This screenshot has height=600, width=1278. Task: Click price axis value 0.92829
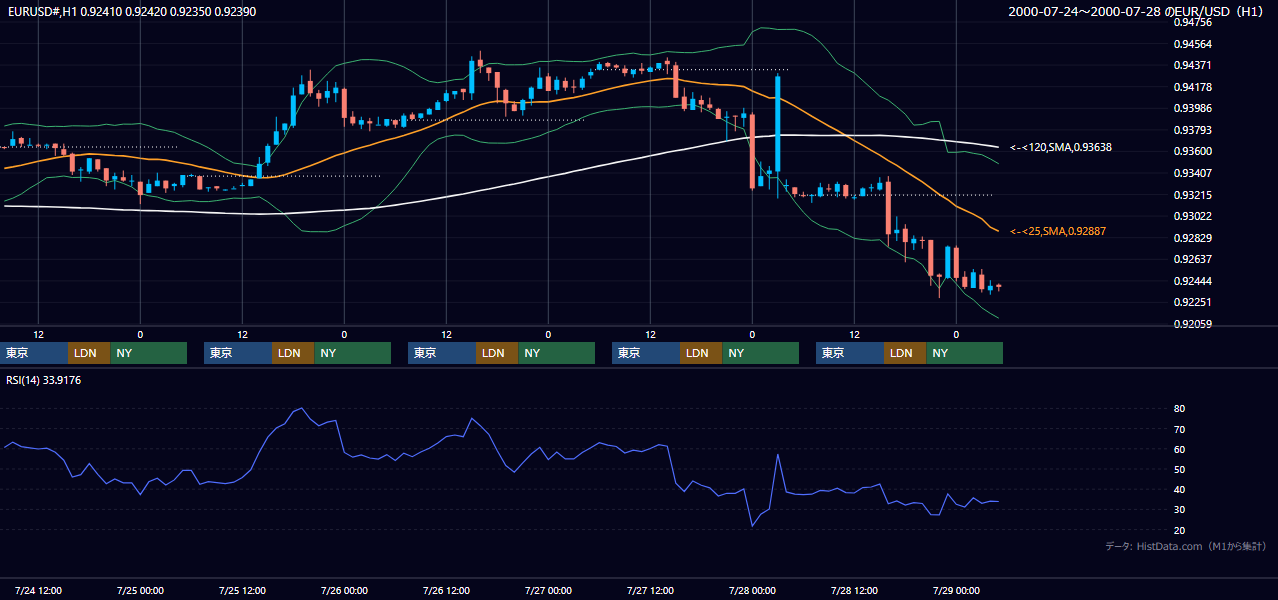(x=1192, y=238)
